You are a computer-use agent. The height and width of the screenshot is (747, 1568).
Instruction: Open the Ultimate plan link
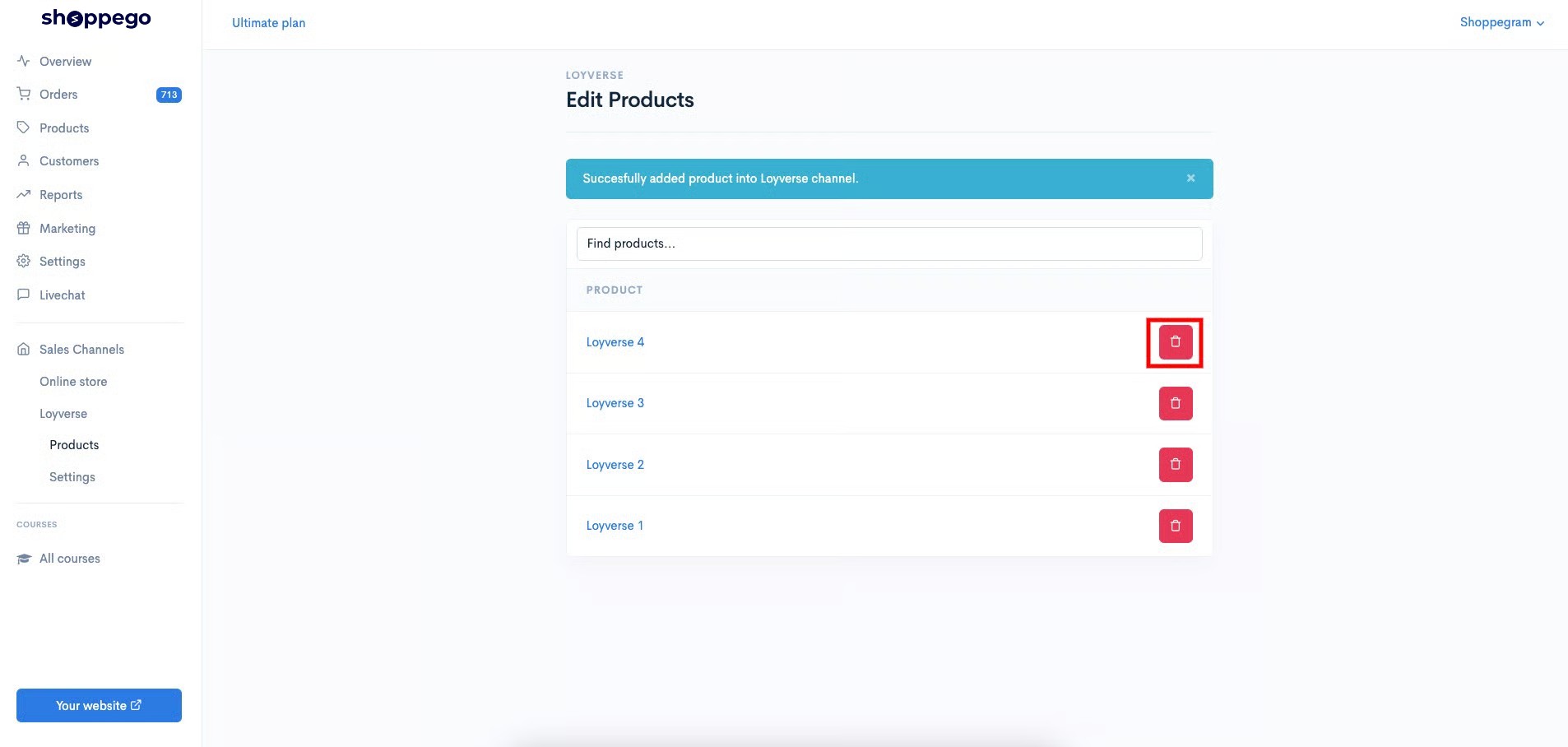(268, 23)
